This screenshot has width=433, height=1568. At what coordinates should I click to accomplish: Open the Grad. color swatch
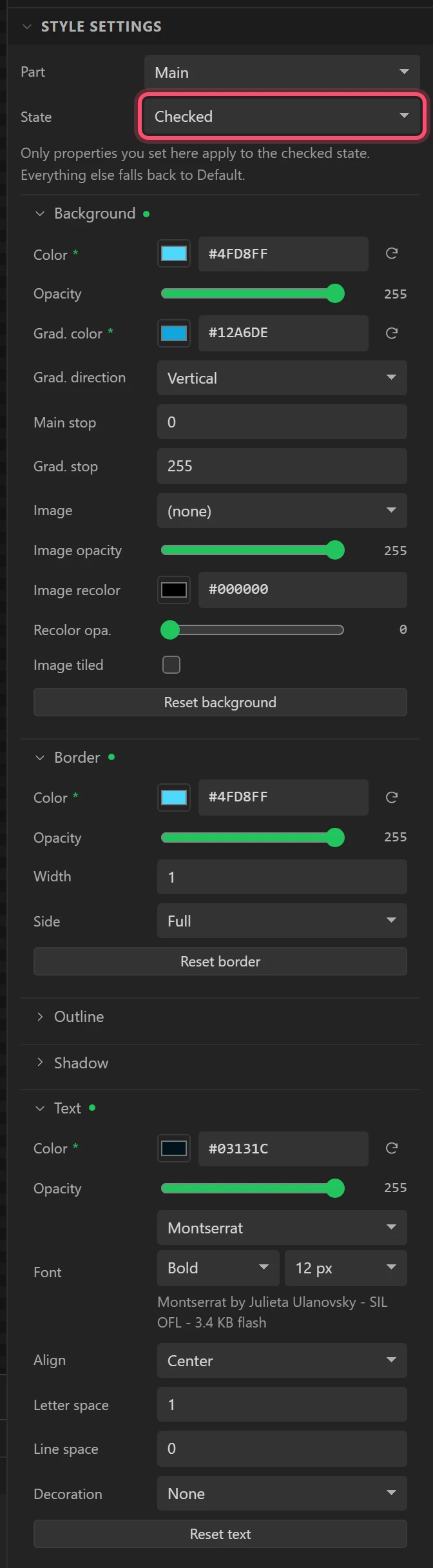tap(174, 333)
